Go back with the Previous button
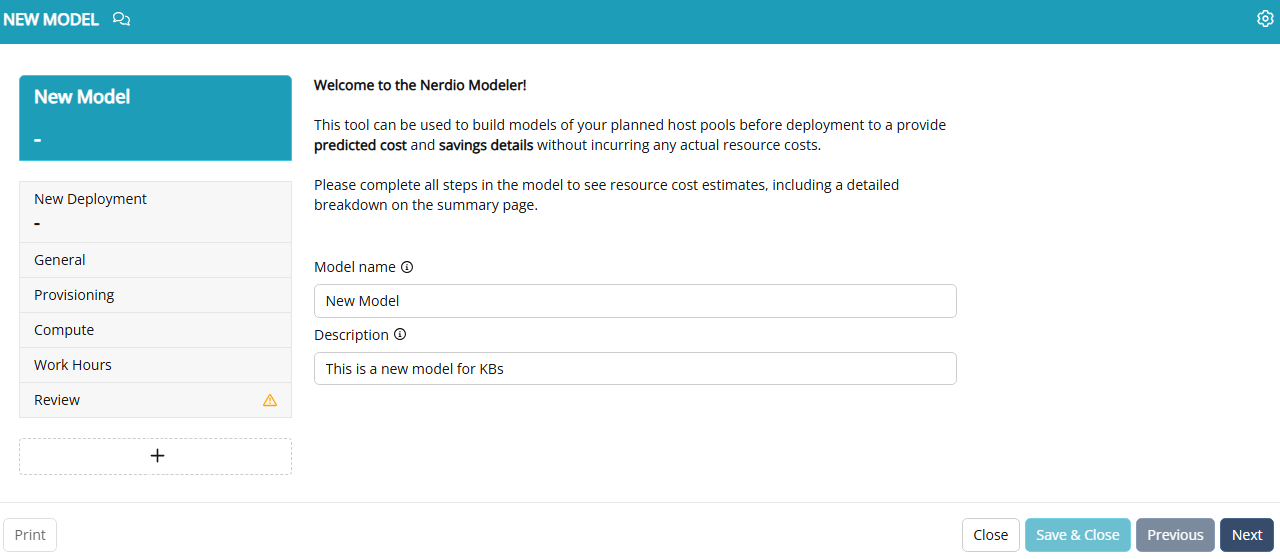 click(x=1175, y=535)
